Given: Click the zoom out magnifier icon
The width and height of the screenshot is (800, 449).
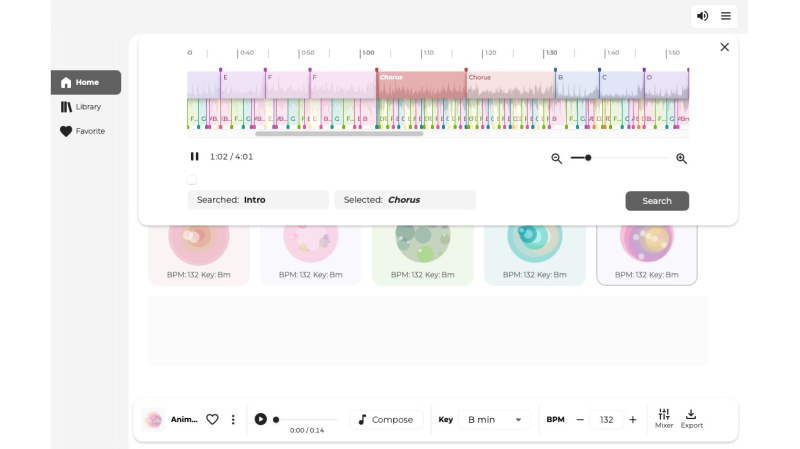Looking at the screenshot, I should tap(557, 158).
